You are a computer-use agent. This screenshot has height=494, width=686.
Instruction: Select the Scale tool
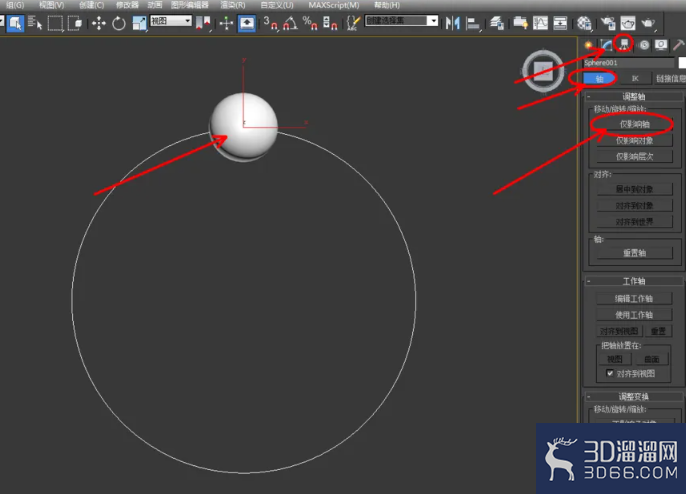coord(139,23)
